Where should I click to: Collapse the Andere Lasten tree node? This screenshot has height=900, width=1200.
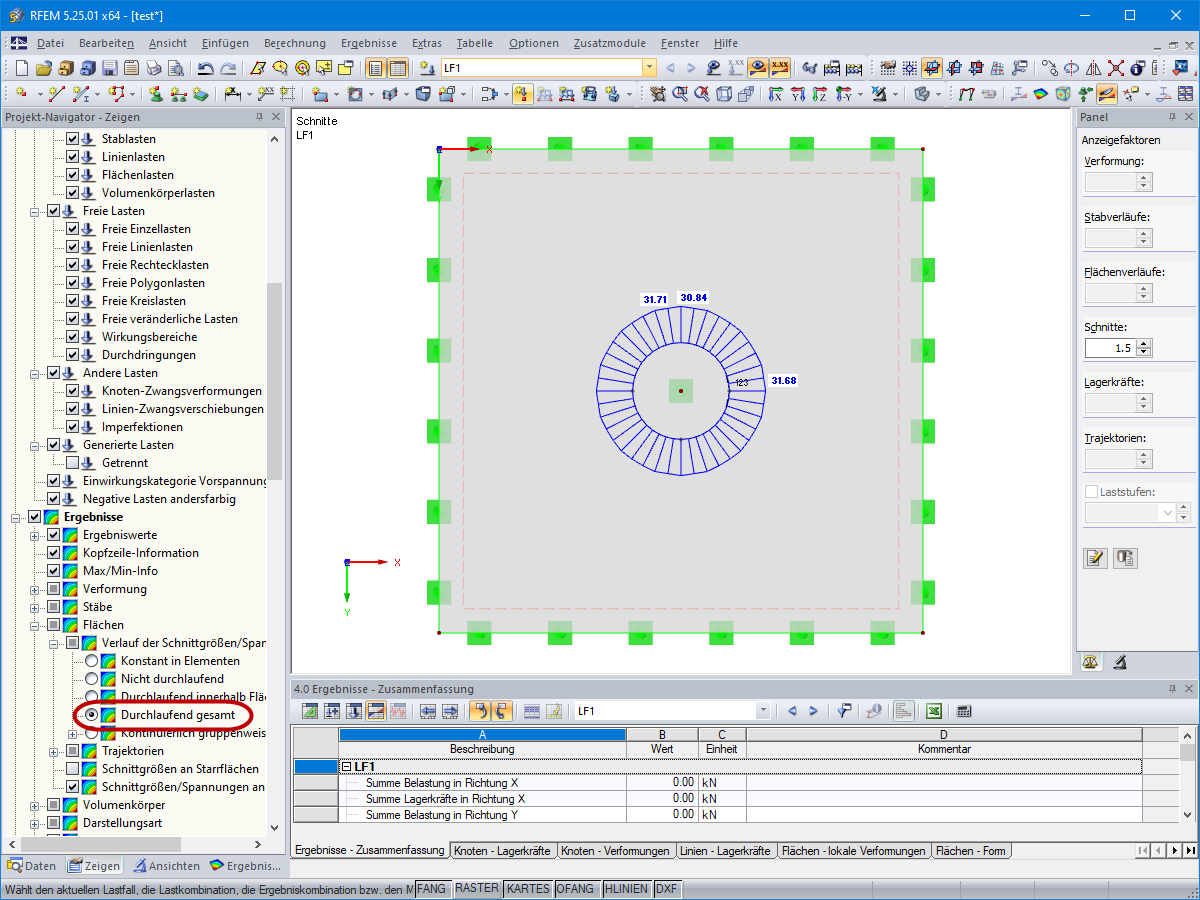pos(35,373)
